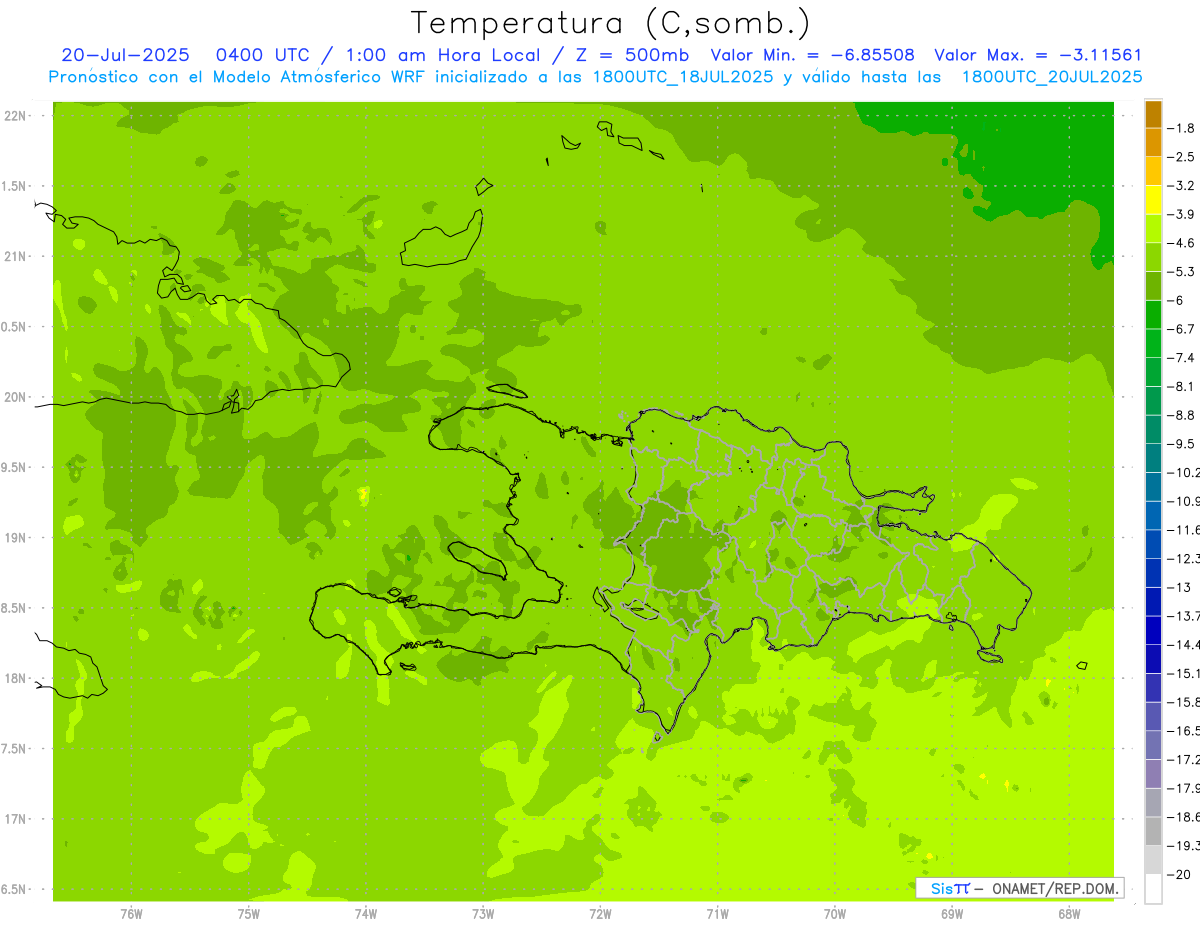Click the 75W longitude label
Screen dimensions: 1200x927
coord(249,914)
